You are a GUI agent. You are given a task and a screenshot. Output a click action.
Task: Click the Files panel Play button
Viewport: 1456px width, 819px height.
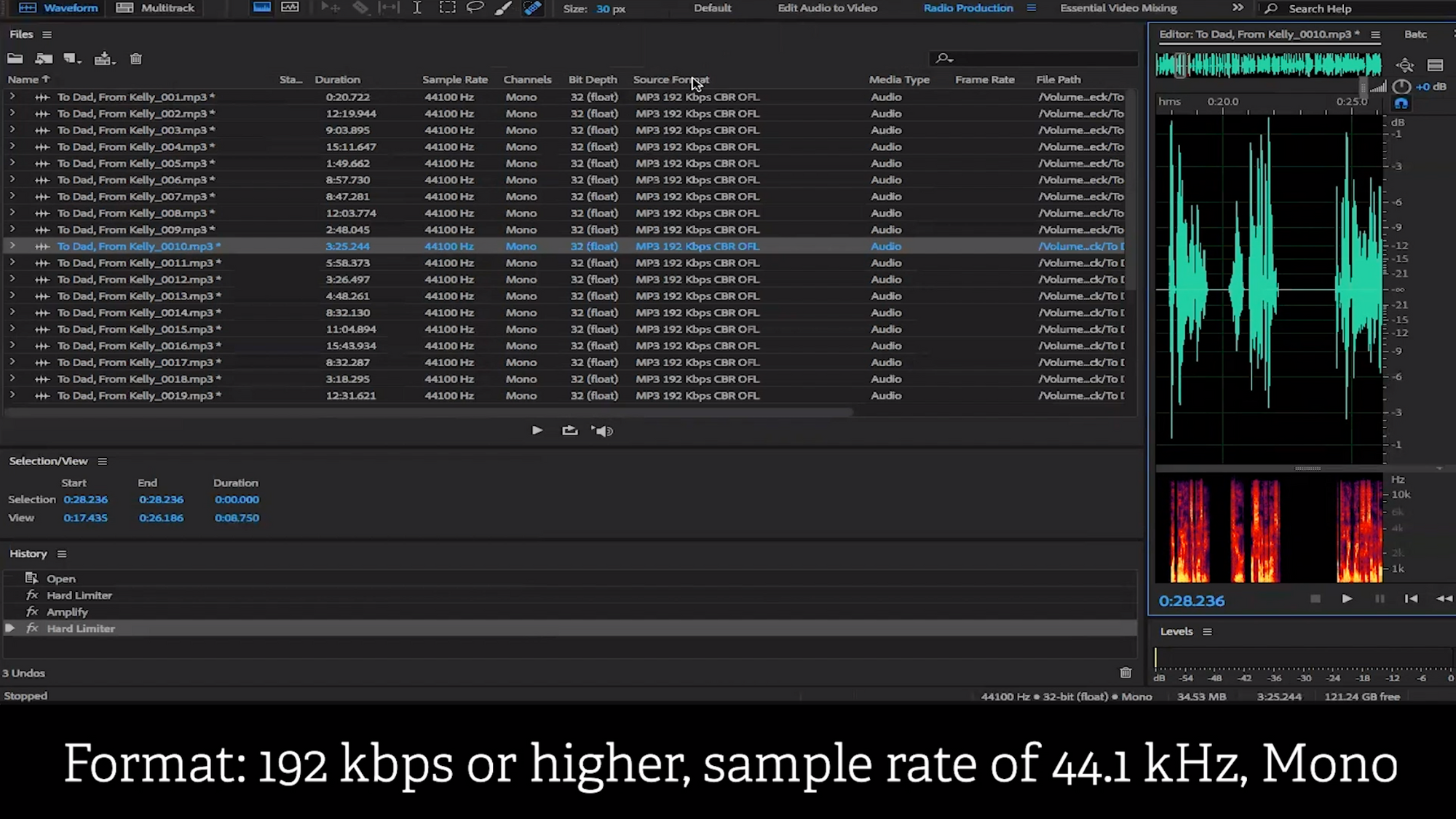[537, 430]
